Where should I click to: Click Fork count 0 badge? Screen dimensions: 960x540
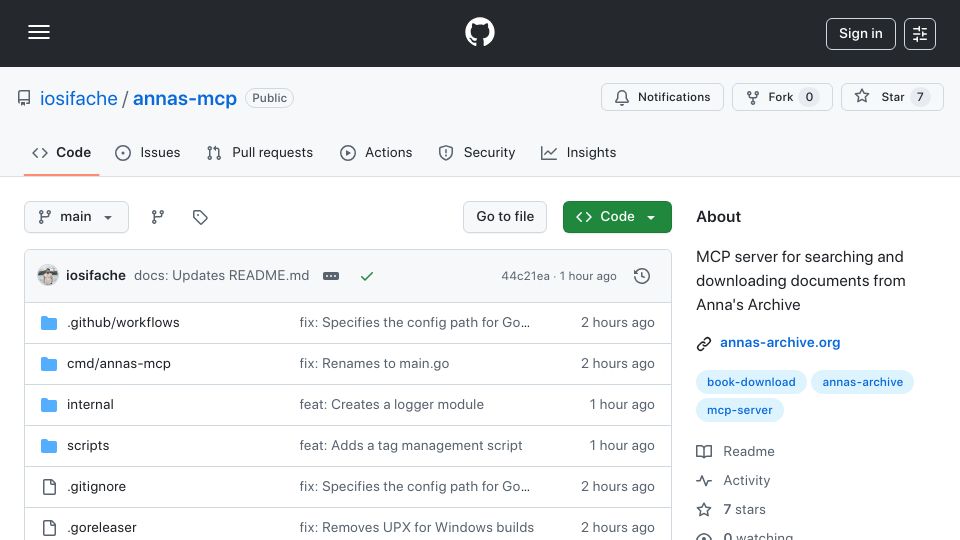(x=809, y=97)
